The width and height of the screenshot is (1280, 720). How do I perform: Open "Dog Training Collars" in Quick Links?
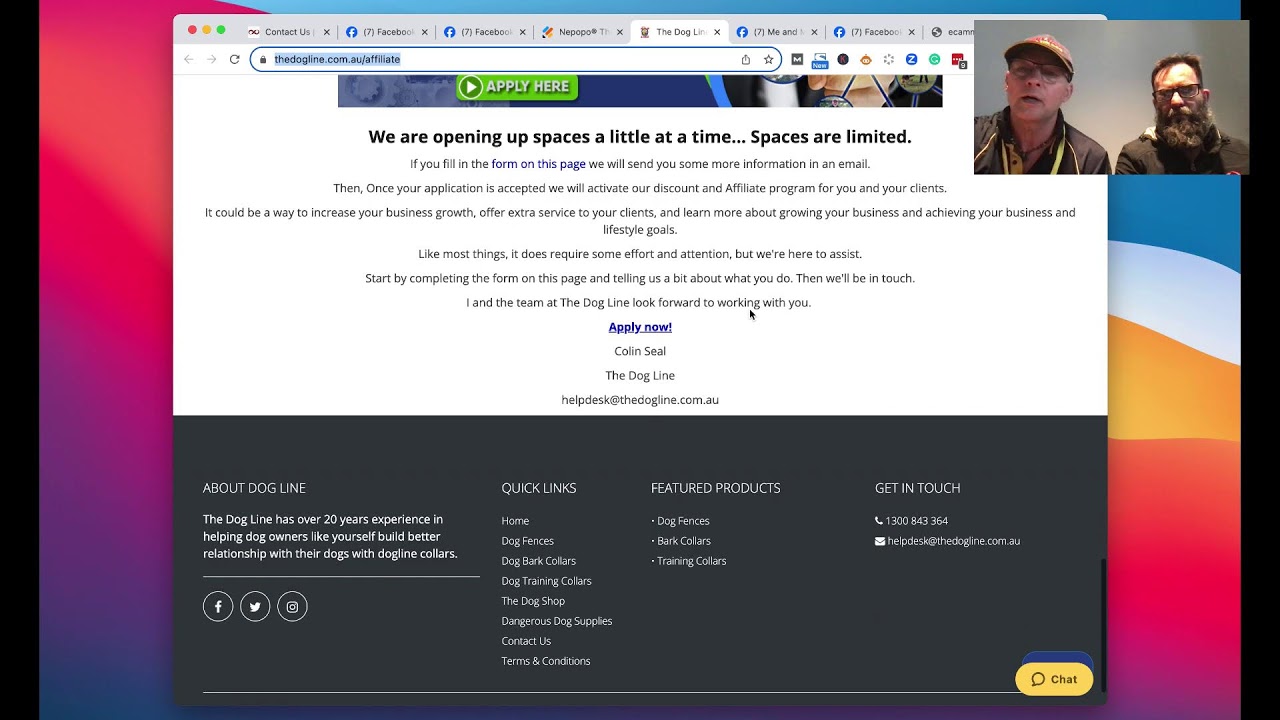(x=546, y=581)
